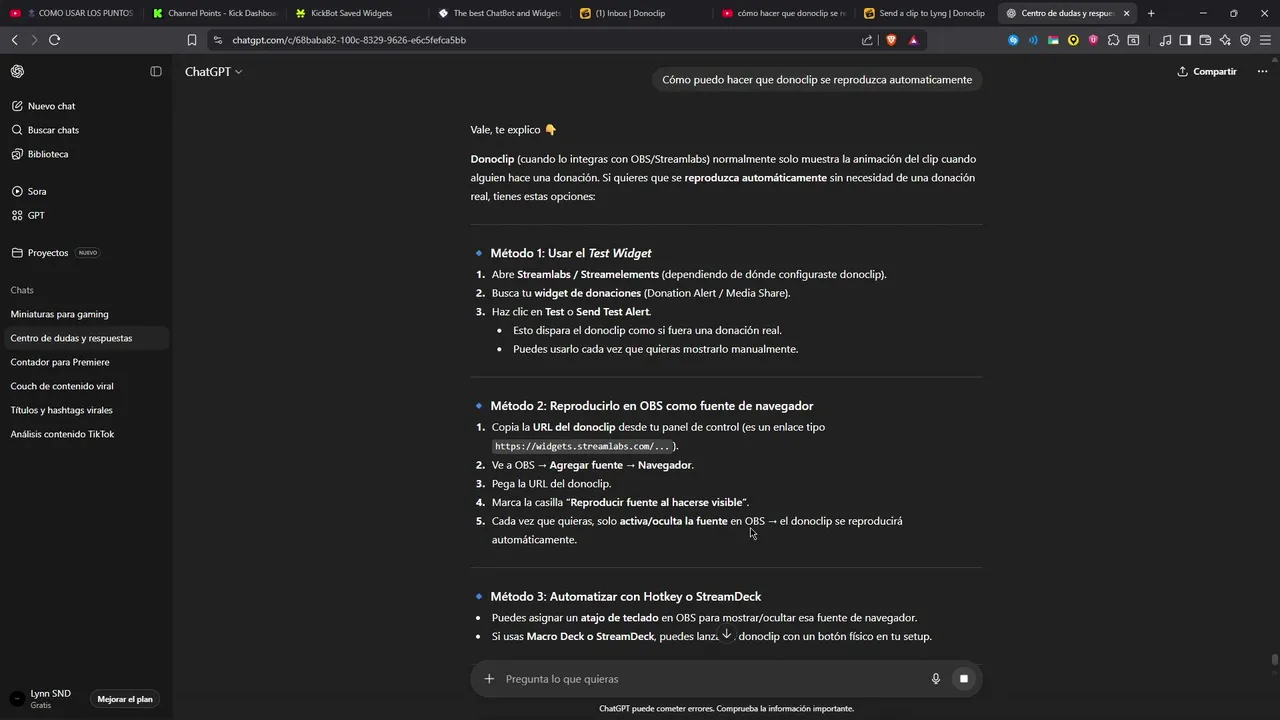This screenshot has height=720, width=1280.
Task: Click the user message bubble about donoclip
Action: coord(817,80)
